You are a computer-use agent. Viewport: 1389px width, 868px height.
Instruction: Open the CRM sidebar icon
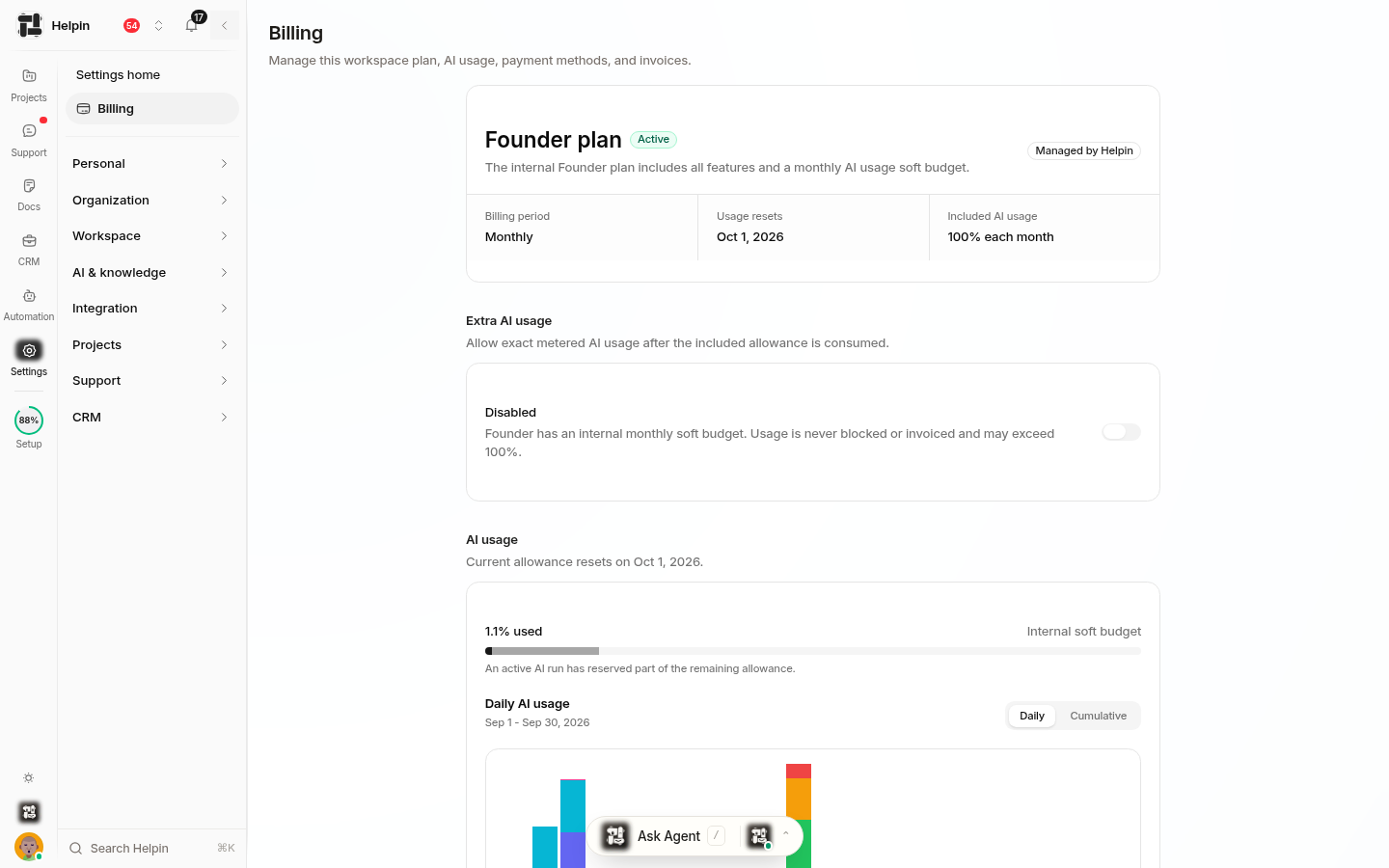[x=29, y=241]
